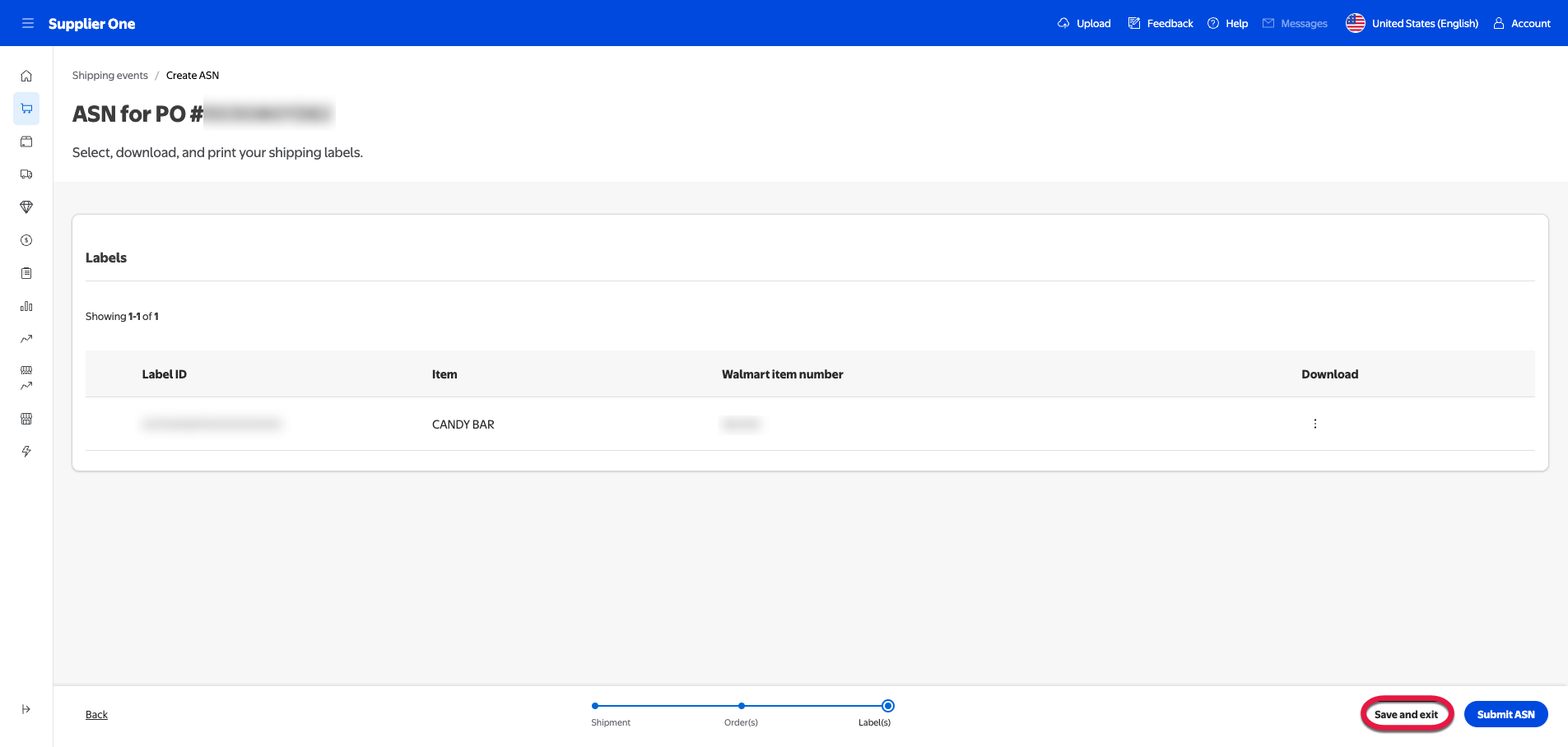
Task: Click the 'Showing 1-1 of 1' text
Action: tap(122, 316)
